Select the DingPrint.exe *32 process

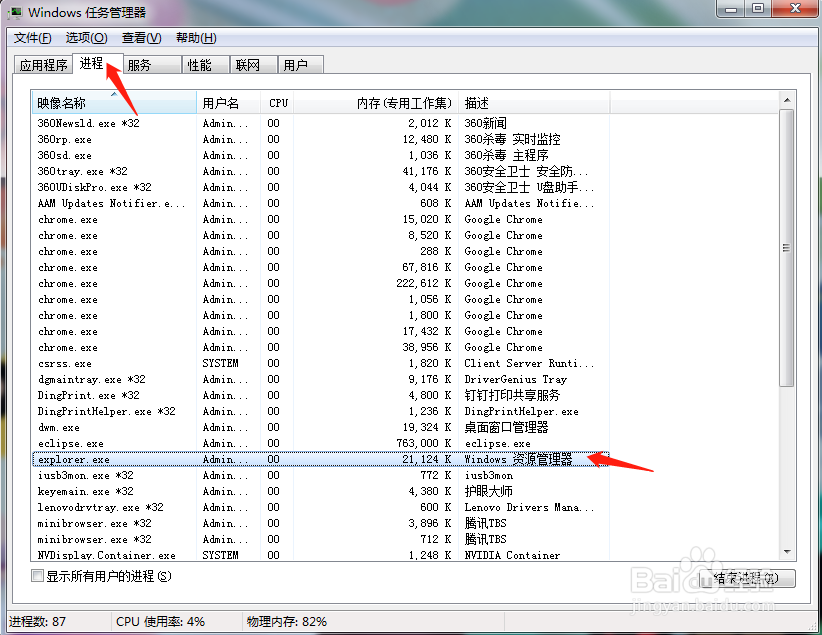click(321, 395)
